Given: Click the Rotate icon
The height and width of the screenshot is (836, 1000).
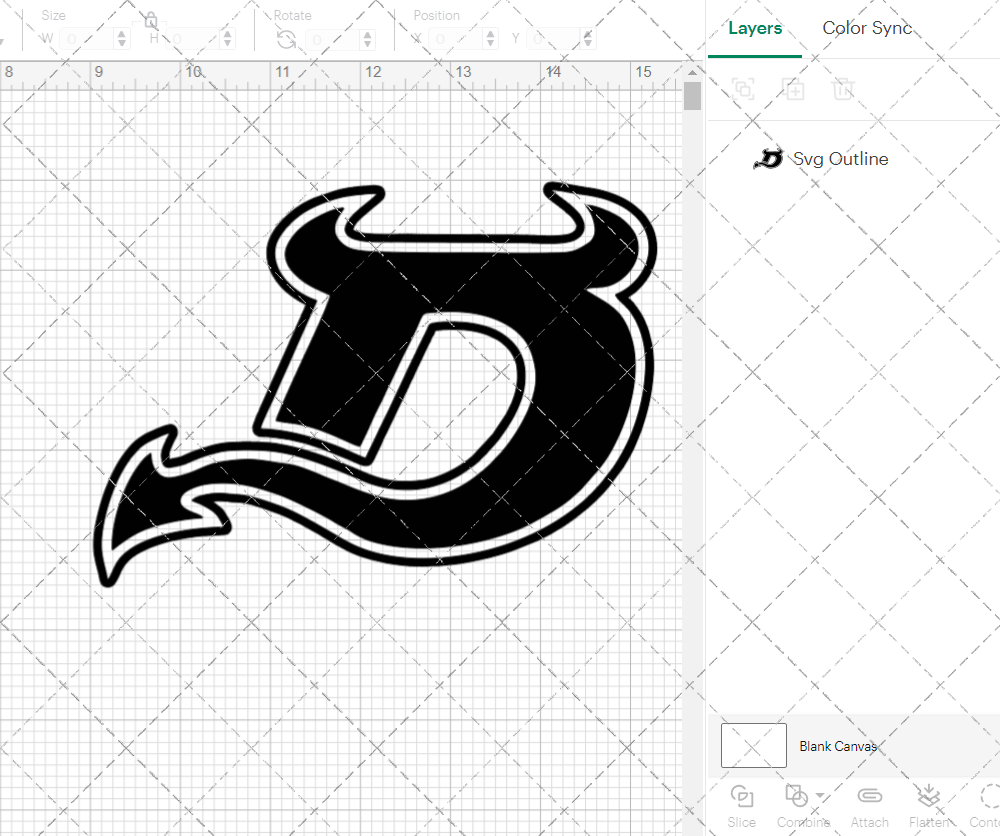Looking at the screenshot, I should (x=286, y=40).
